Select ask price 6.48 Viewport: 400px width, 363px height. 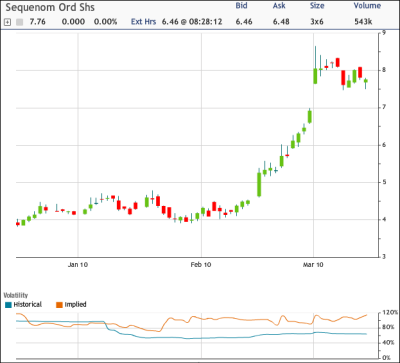pos(281,22)
